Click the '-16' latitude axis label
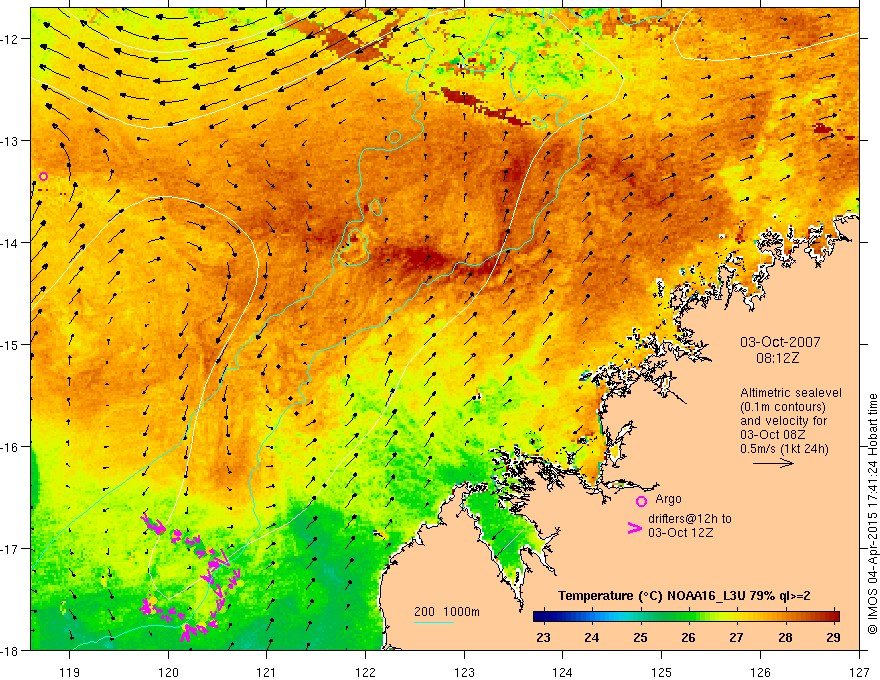This screenshot has width=880, height=680. [x=10, y=447]
